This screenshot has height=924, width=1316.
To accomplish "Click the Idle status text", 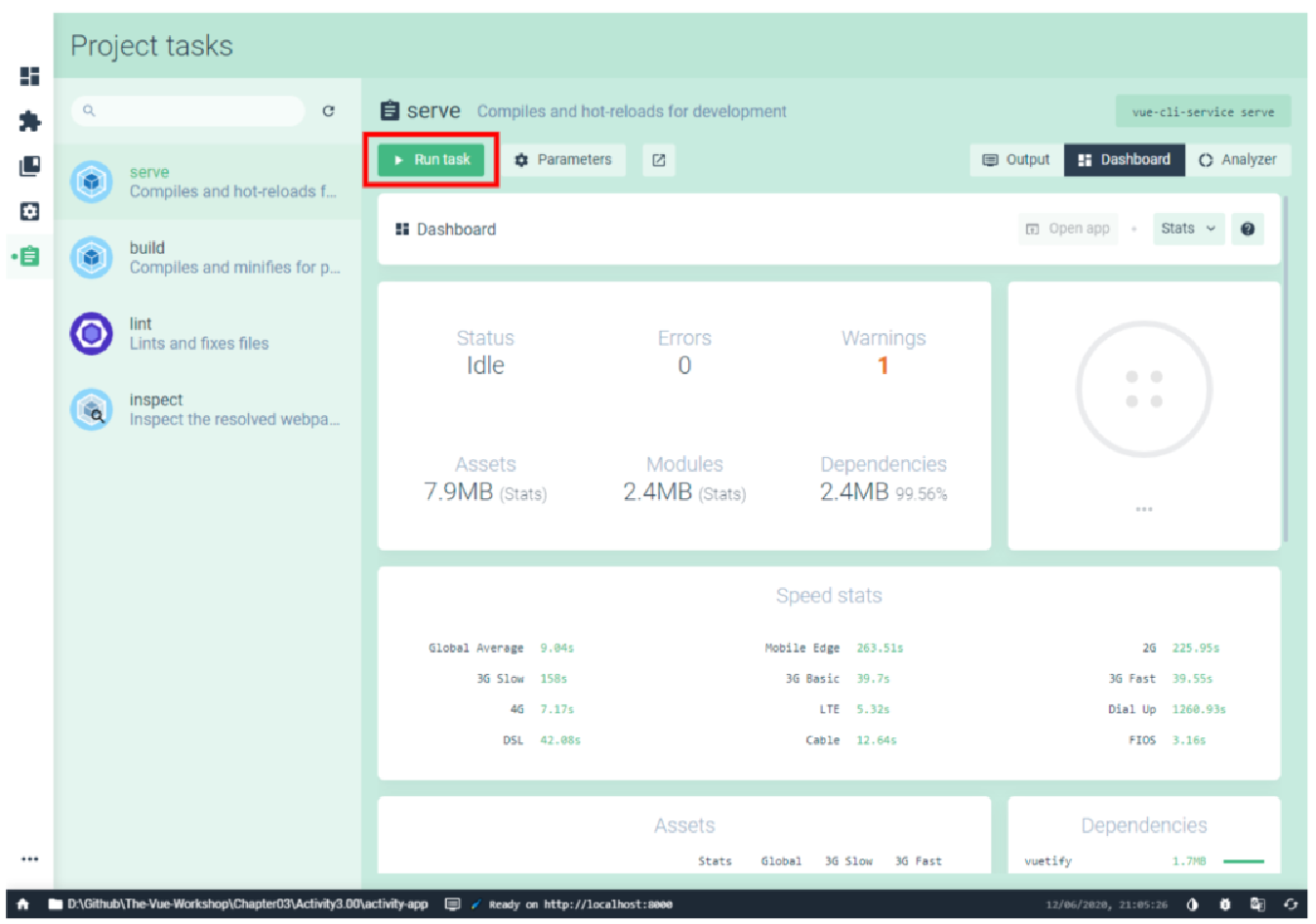I will point(485,366).
